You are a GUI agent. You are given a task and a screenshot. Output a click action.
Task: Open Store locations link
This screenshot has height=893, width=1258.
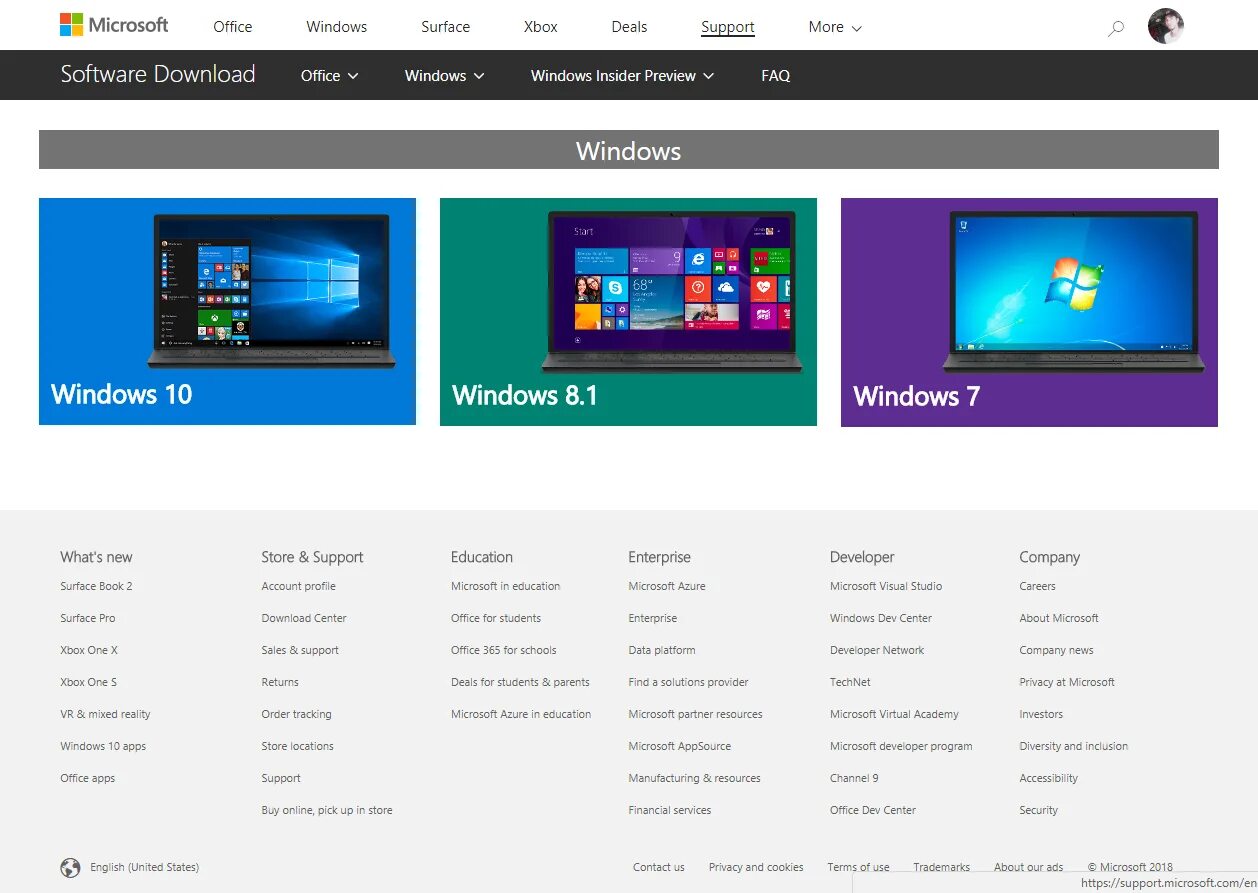pos(297,746)
